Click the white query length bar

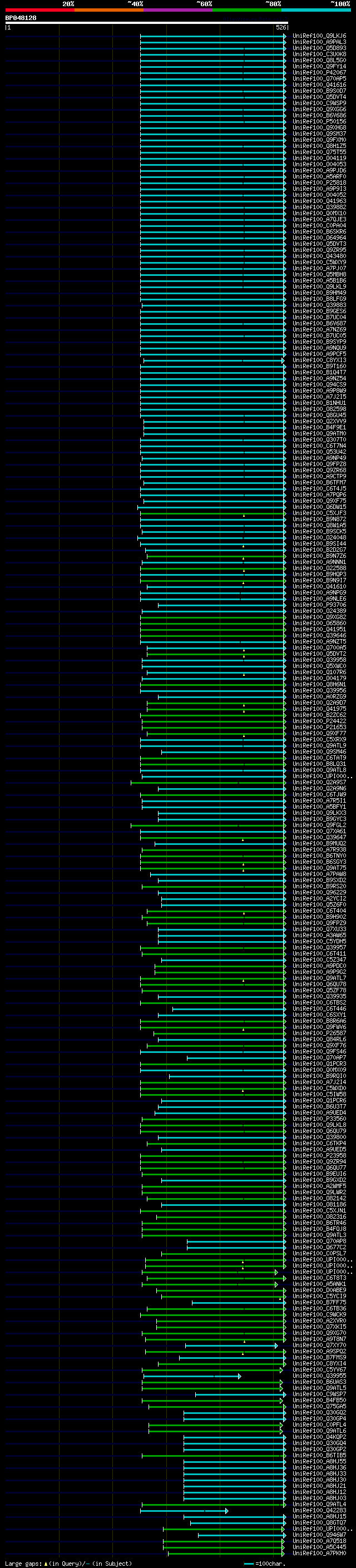pyautogui.click(x=146, y=22)
